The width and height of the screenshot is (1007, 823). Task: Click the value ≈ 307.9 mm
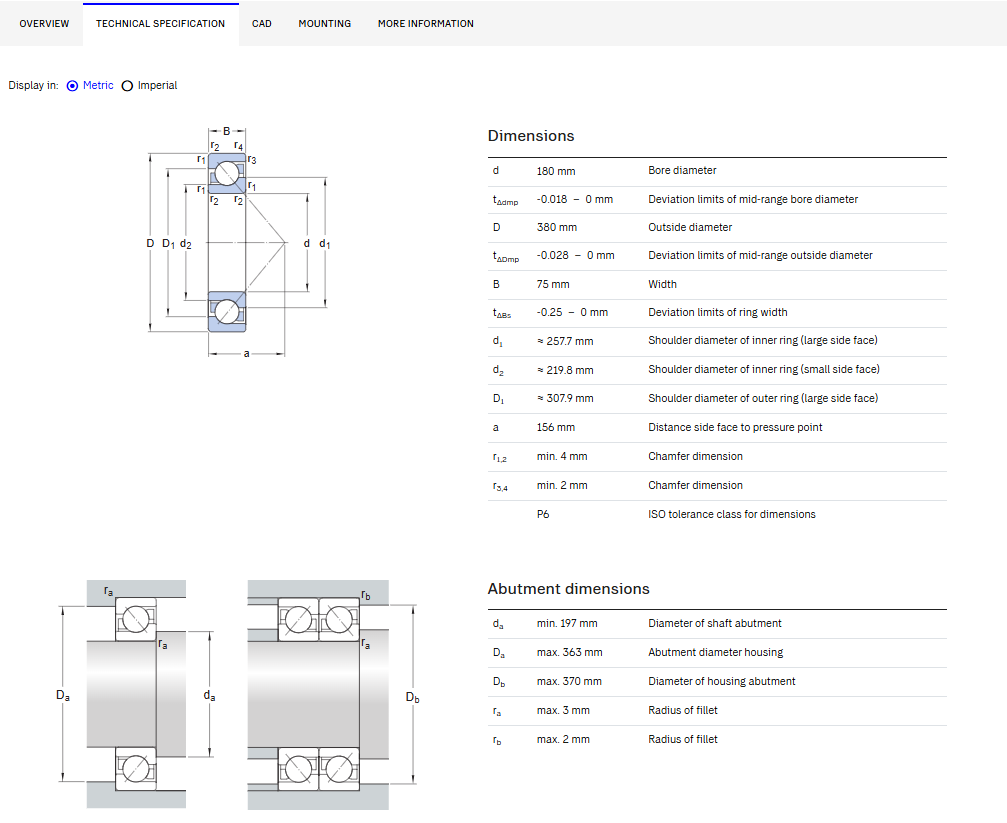point(565,398)
